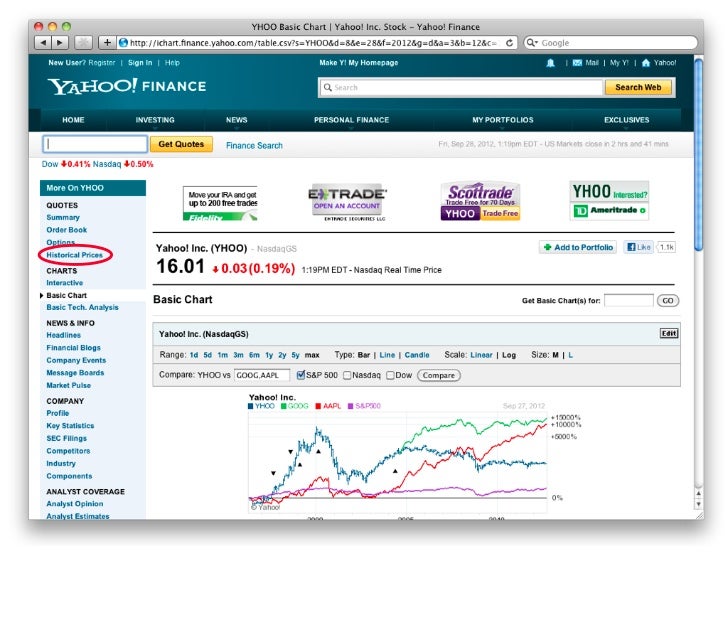
Task: Open the Historical Prices link
Action: coord(74,255)
